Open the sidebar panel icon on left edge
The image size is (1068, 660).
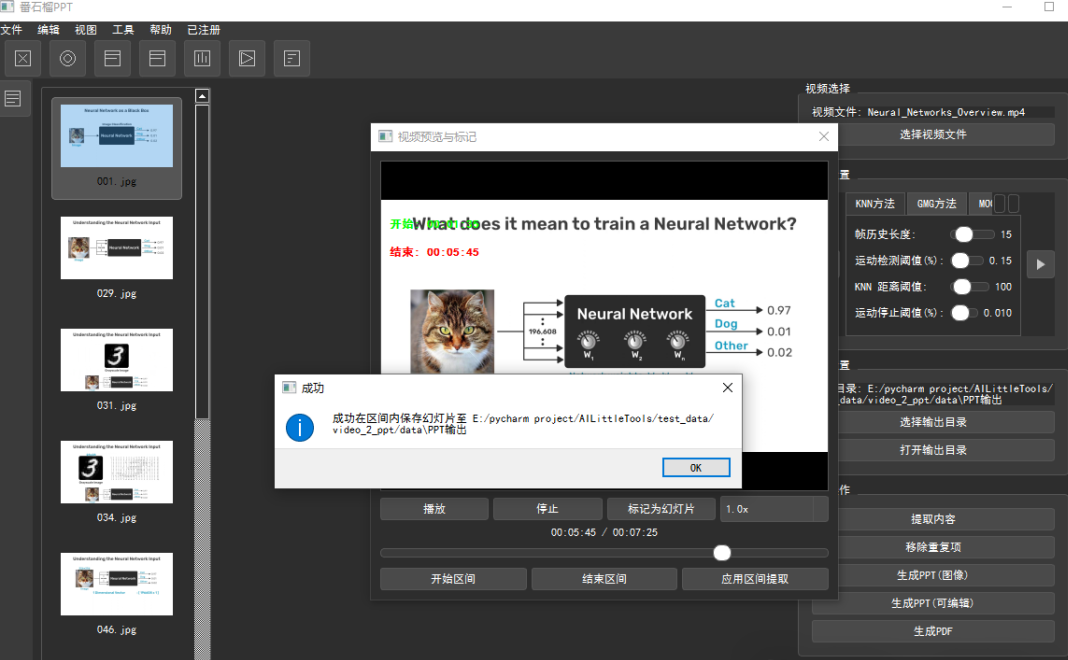tap(13, 97)
